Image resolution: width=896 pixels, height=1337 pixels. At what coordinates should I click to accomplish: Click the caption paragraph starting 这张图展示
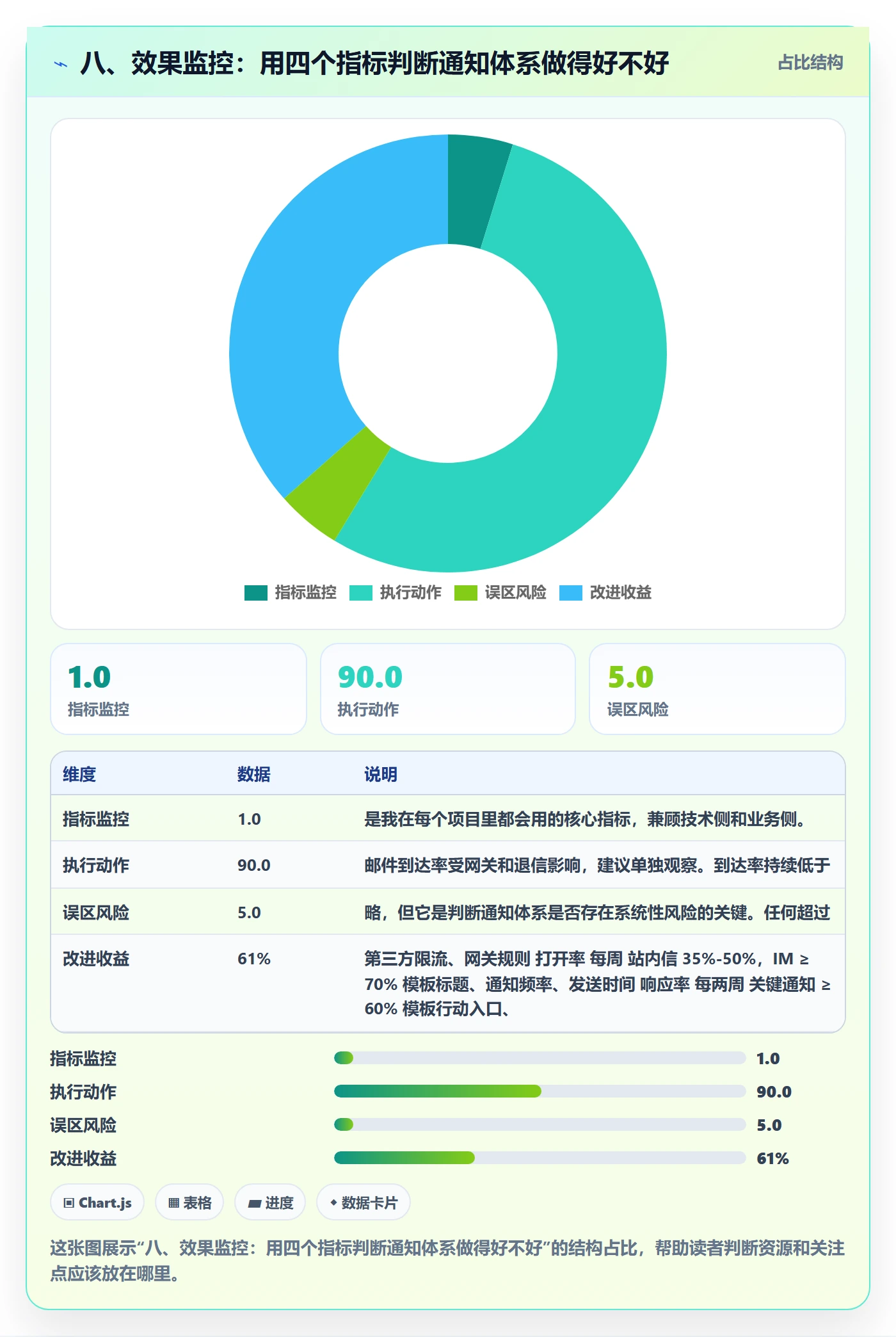tap(447, 1260)
